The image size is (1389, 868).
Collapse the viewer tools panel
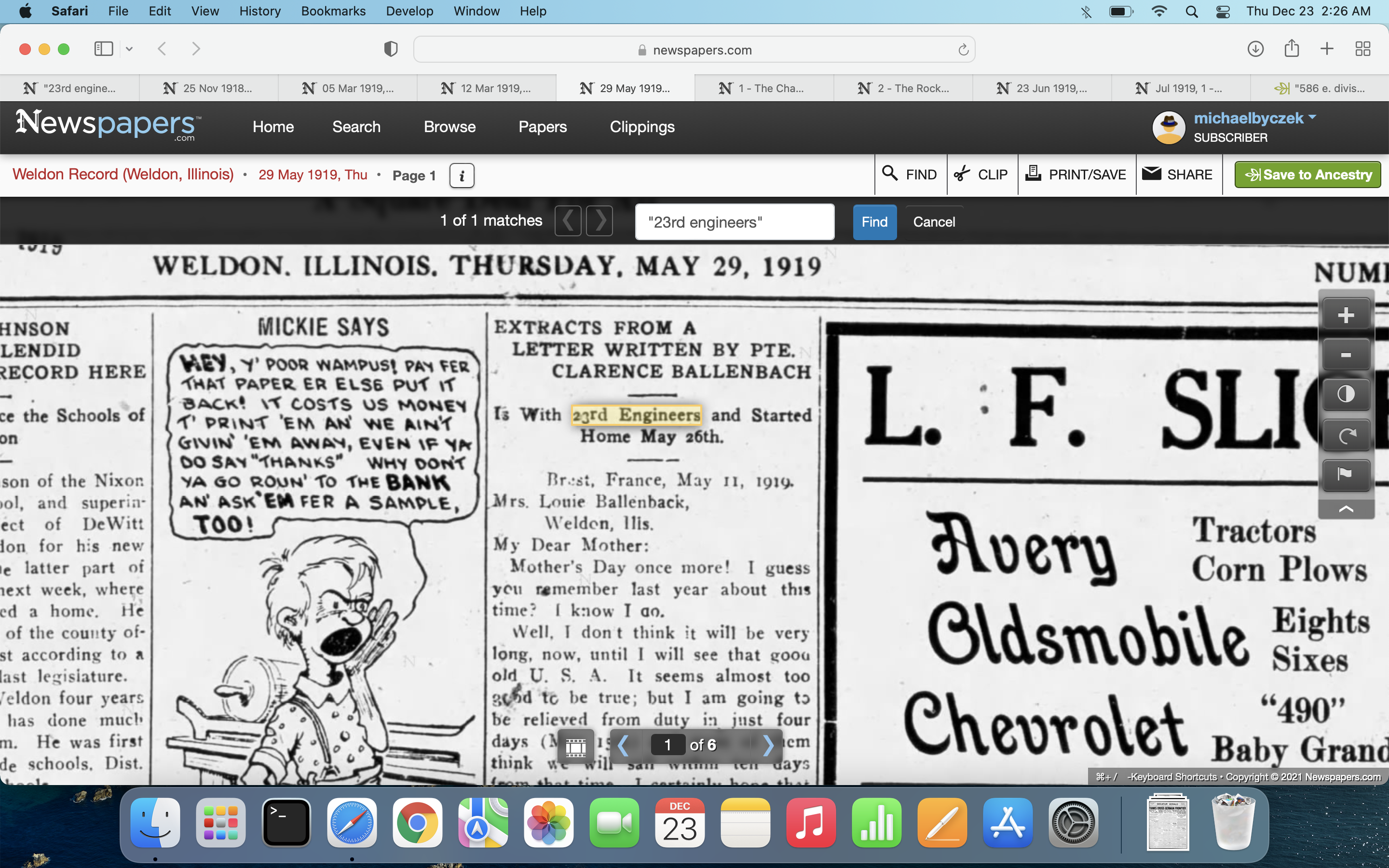(1346, 509)
